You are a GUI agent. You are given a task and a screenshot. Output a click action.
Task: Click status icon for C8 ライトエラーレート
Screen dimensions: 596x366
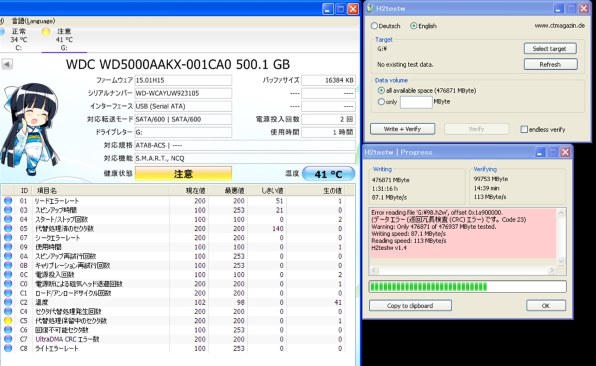(x=8, y=348)
